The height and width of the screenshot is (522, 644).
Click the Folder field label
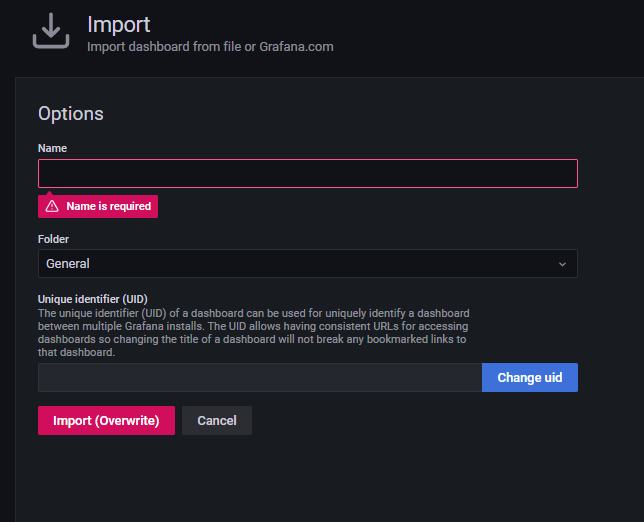point(54,239)
